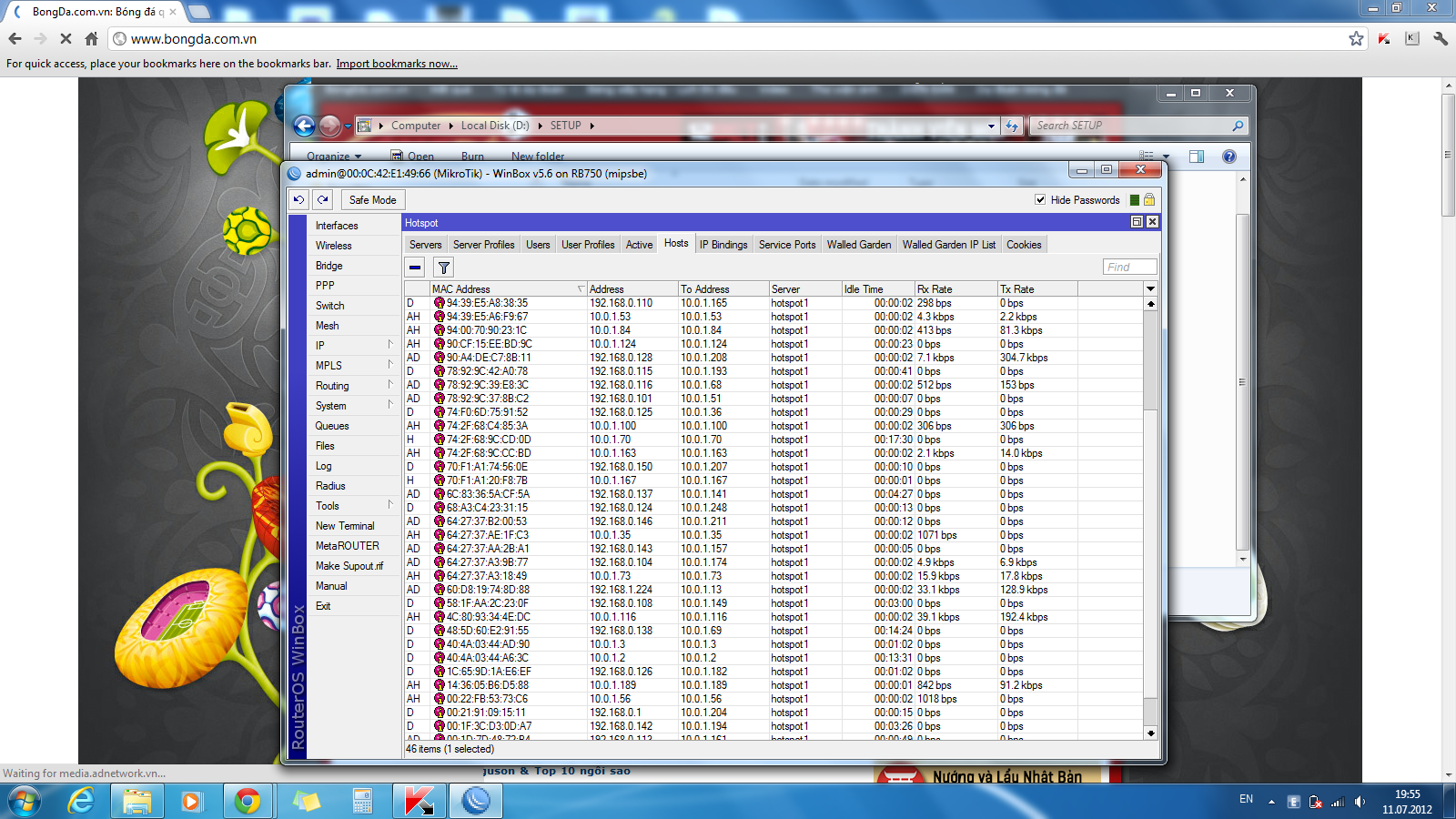Open Chrome wrench settings menu
The image size is (1456, 819).
(x=1441, y=38)
